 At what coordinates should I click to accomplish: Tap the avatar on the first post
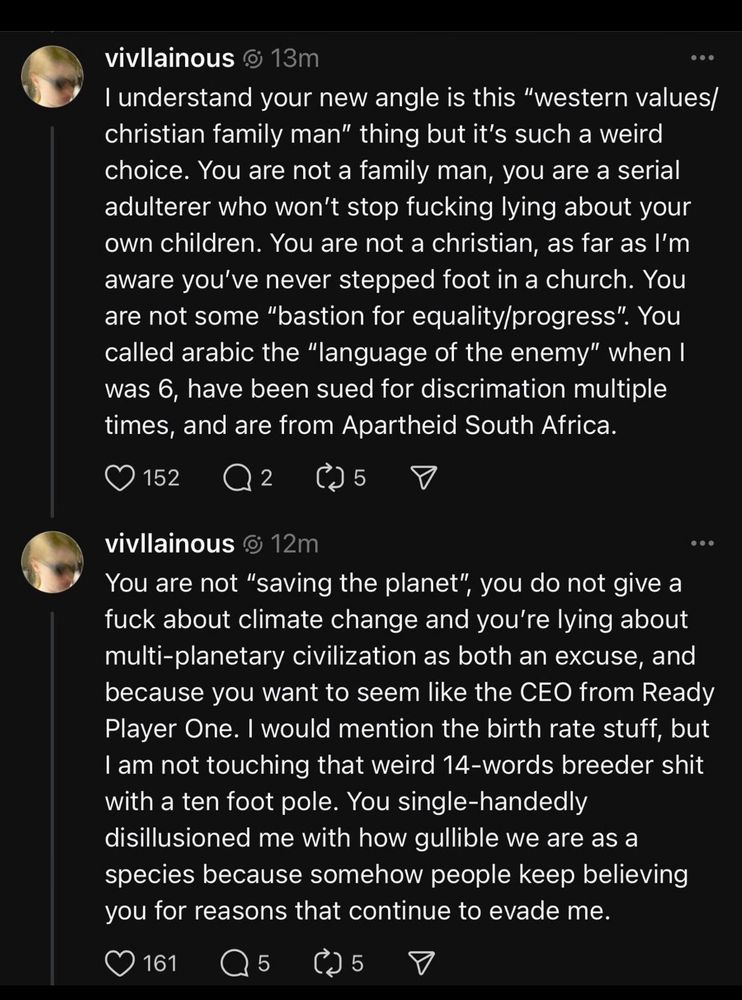53,77
